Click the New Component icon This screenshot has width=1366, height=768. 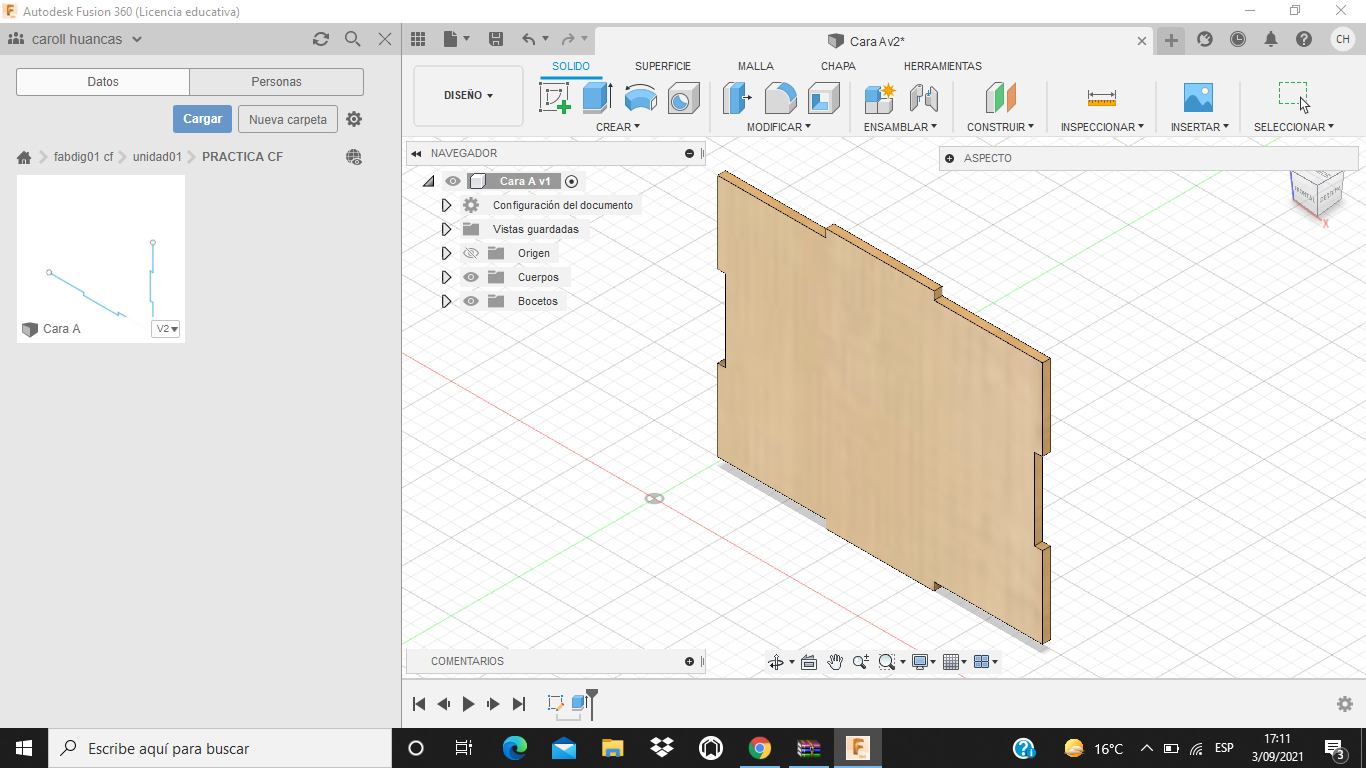click(880, 98)
